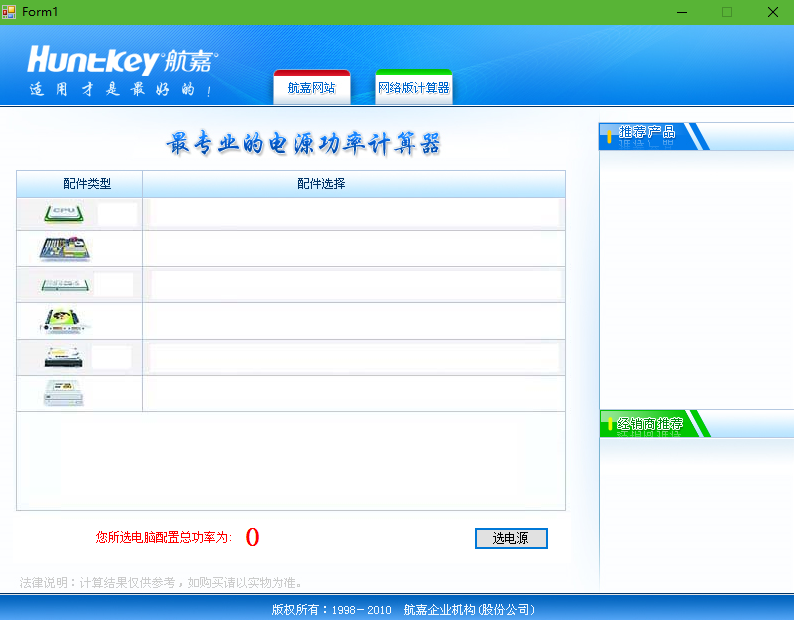Click the 选电源 button
This screenshot has height=620, width=794.
511,538
